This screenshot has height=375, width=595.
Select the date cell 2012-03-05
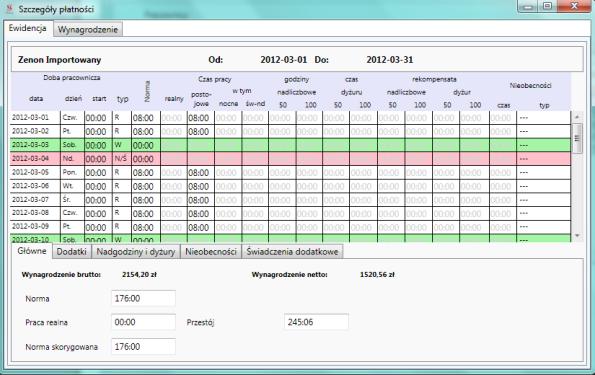35,172
